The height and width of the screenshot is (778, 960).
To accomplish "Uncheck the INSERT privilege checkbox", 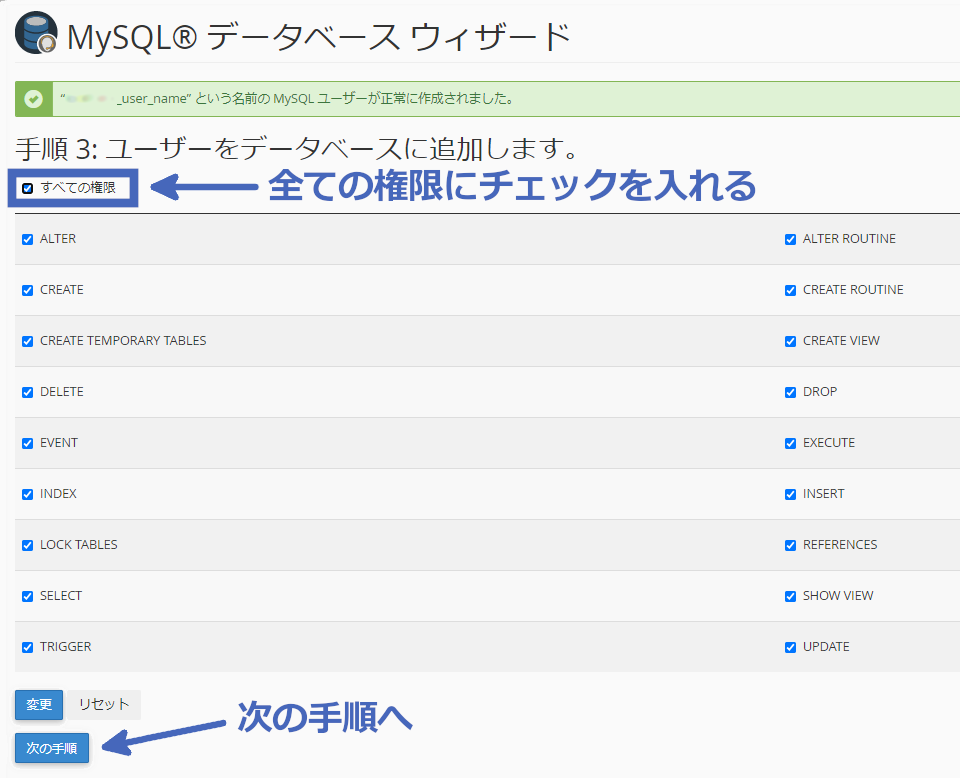I will pos(790,494).
